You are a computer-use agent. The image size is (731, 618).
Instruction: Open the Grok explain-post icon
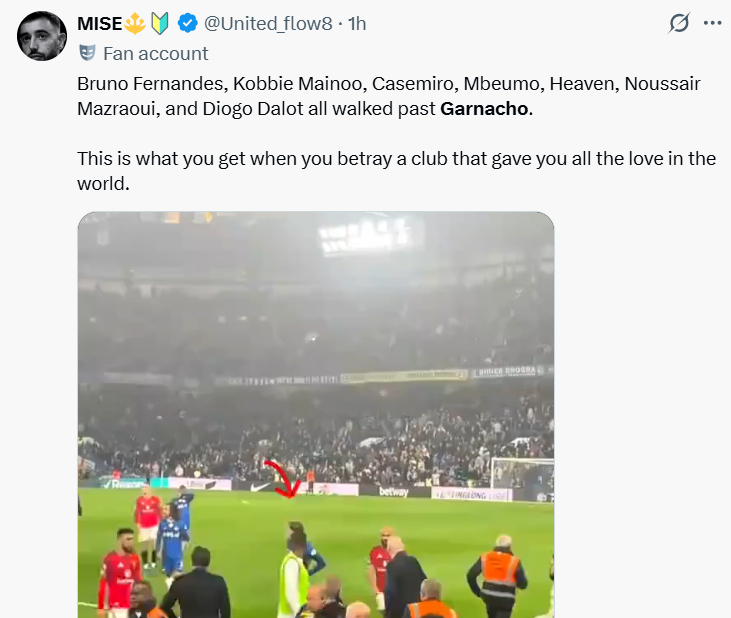[679, 22]
